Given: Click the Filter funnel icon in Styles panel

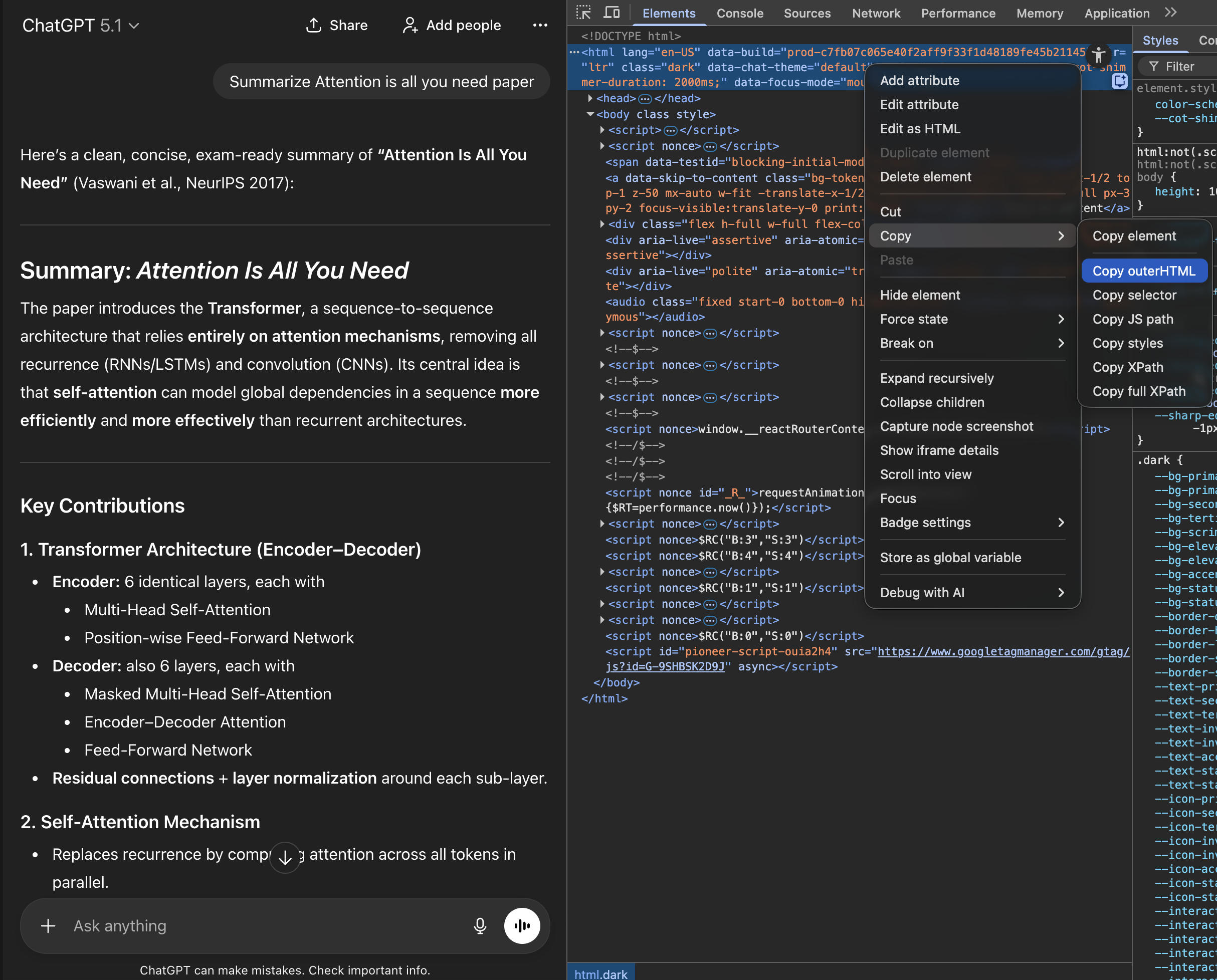Looking at the screenshot, I should 1154,66.
